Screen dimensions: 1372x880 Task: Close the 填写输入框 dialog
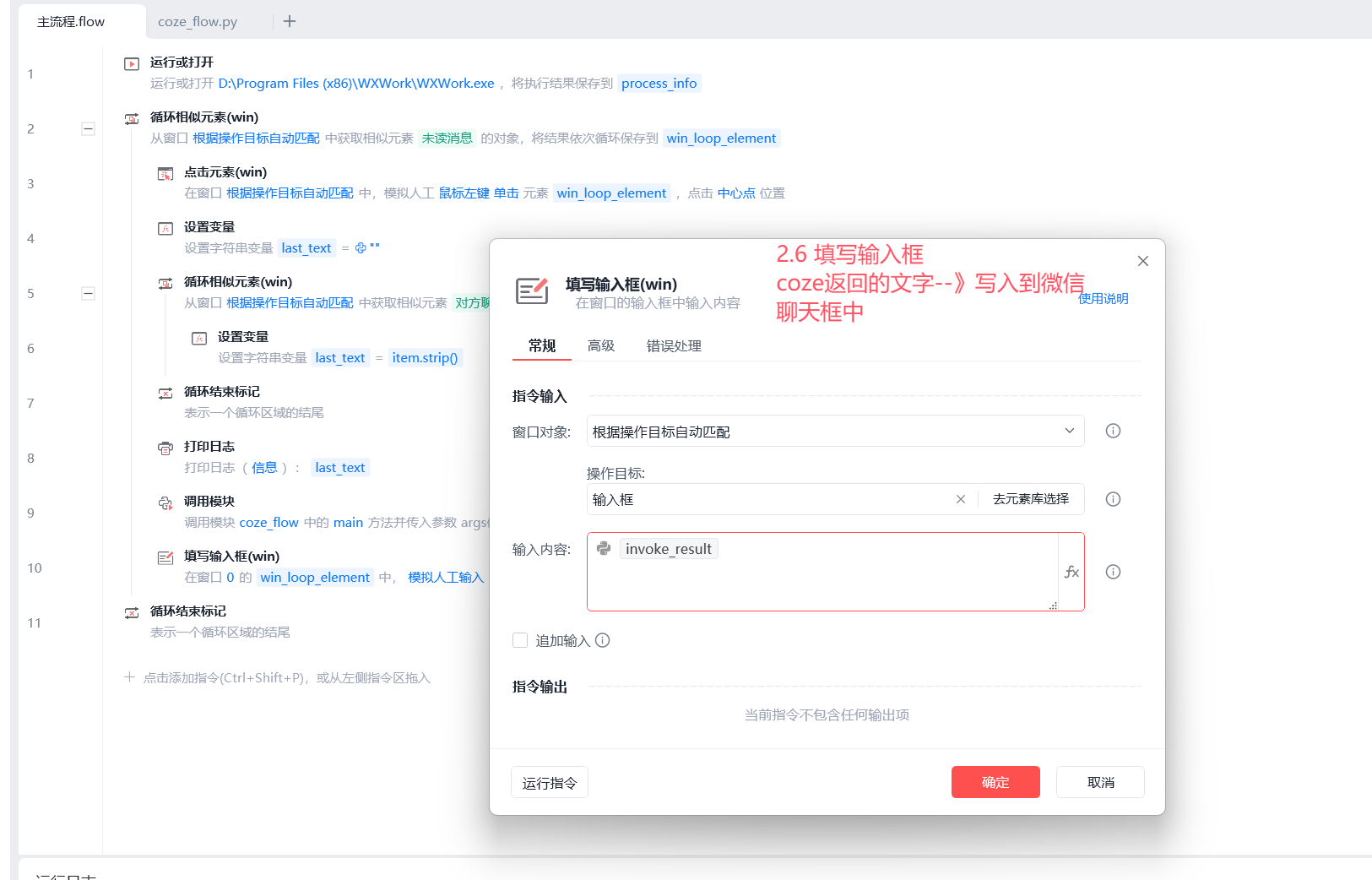(1143, 261)
